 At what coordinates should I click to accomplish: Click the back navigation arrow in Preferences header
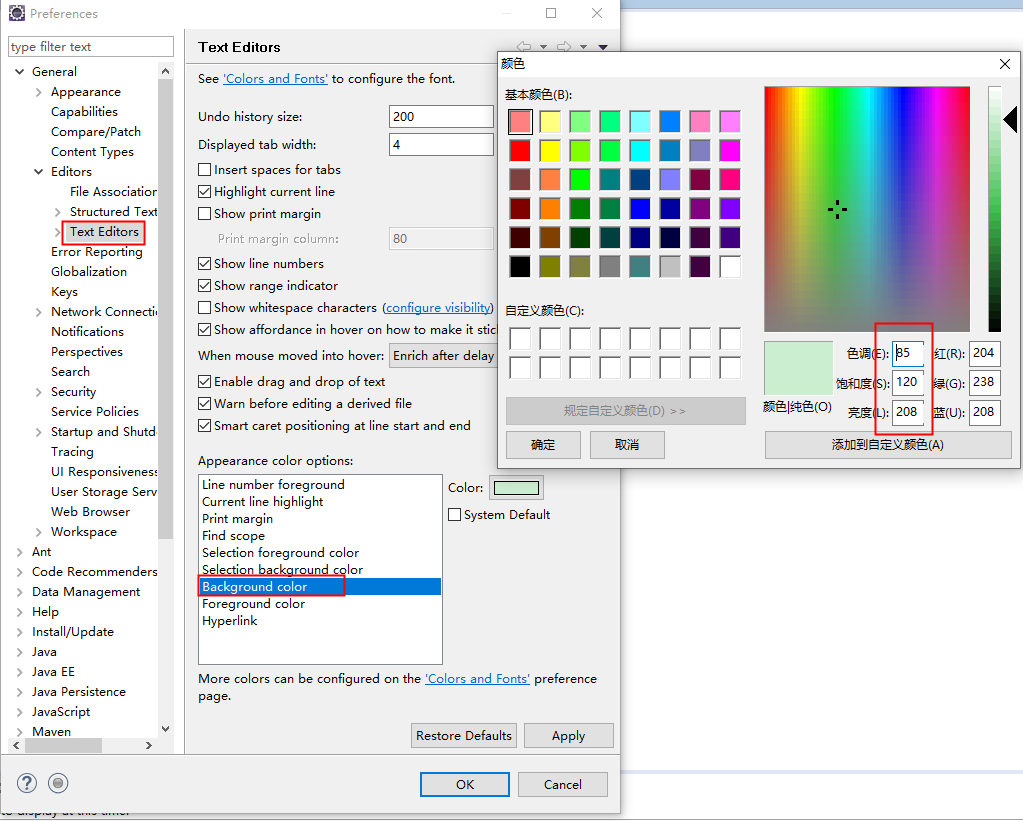click(524, 47)
